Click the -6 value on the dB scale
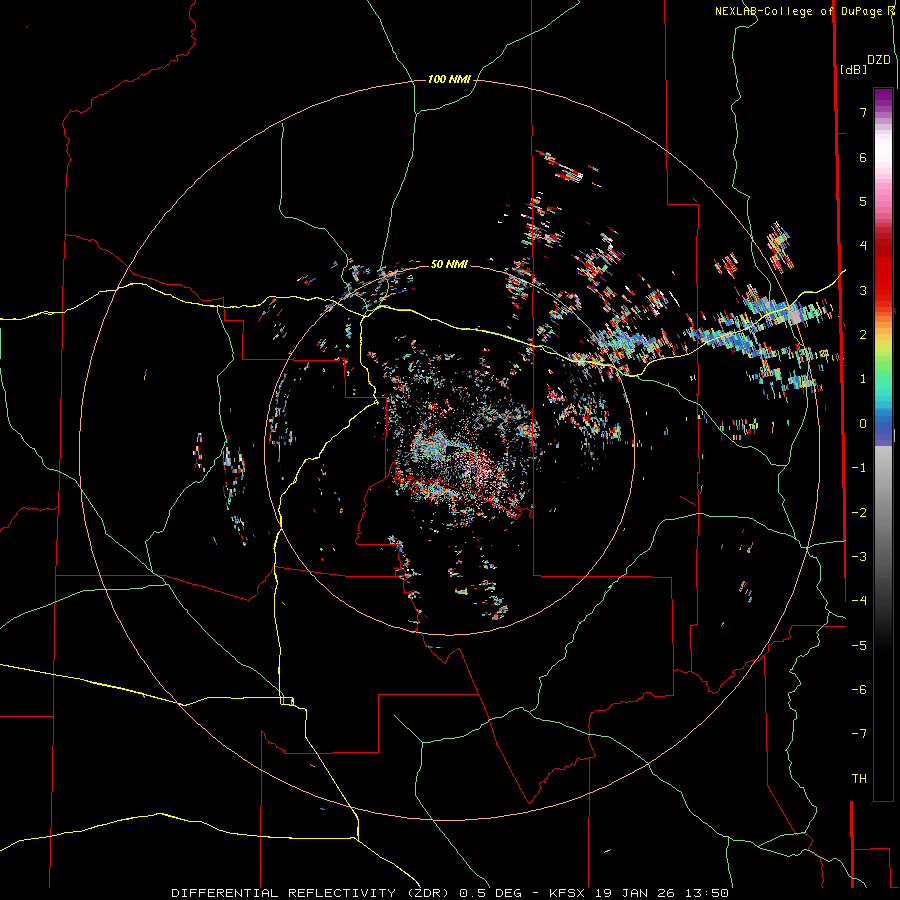Viewport: 900px width, 900px height. [859, 689]
